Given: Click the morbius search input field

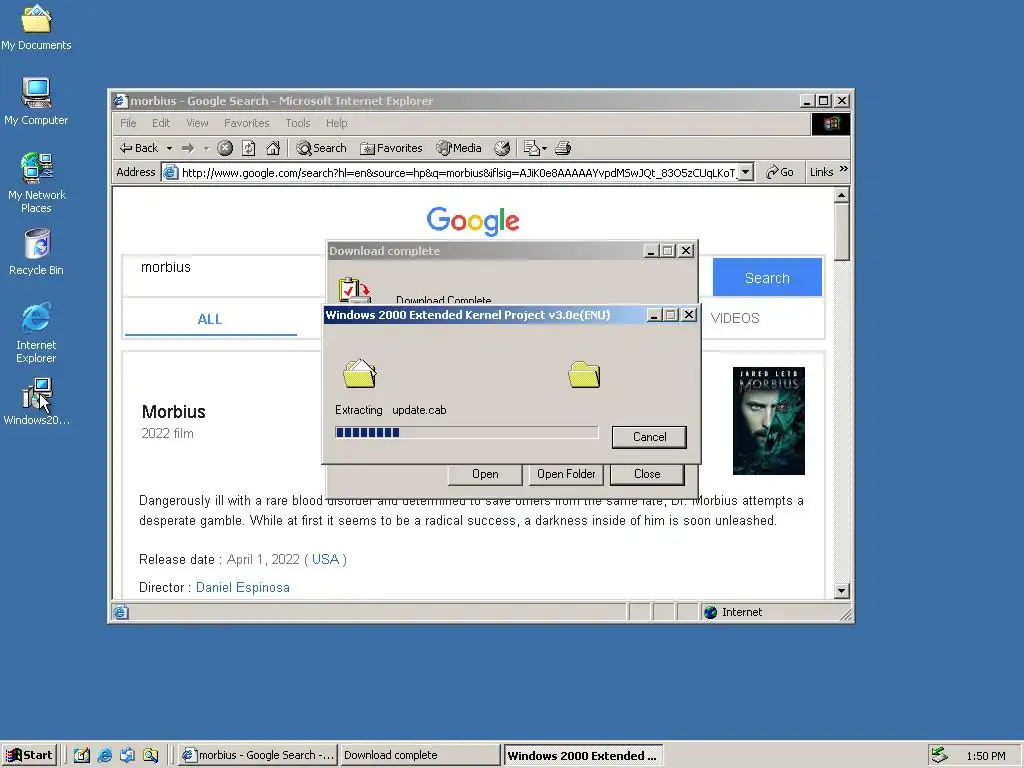Looking at the screenshot, I should coord(225,275).
